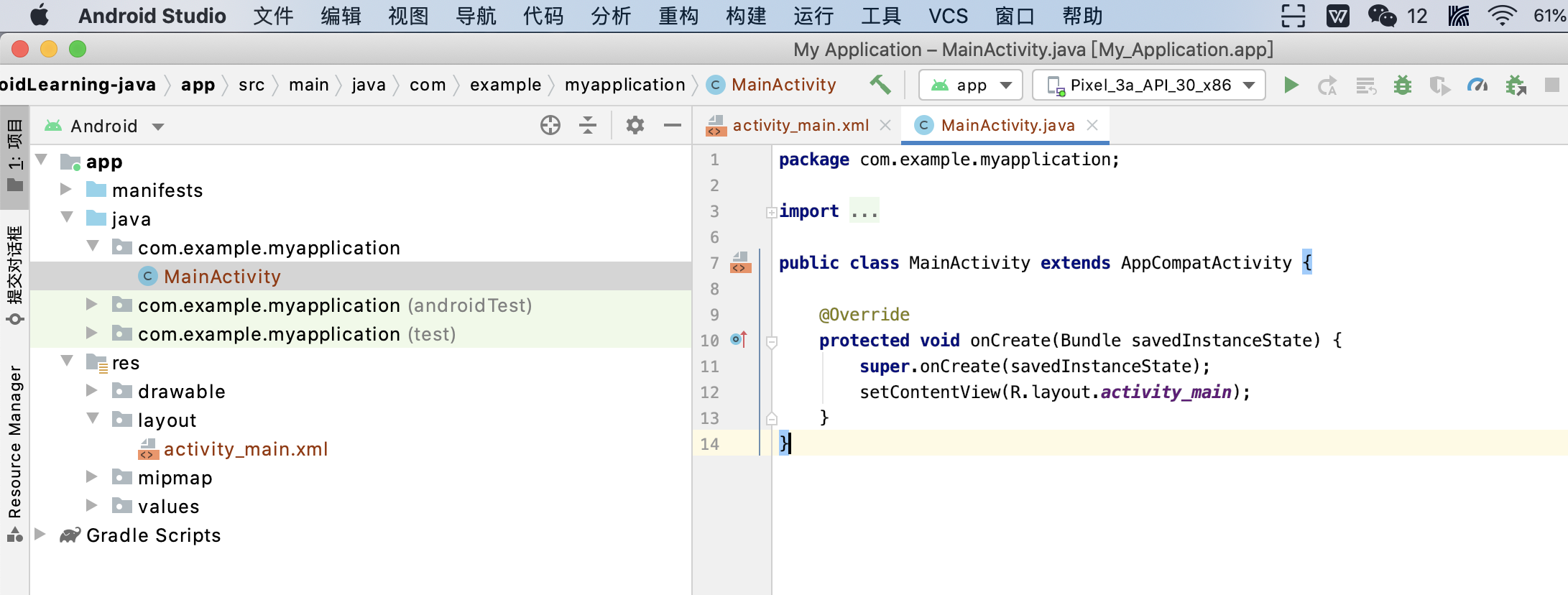The height and width of the screenshot is (595, 1568).
Task: Click Apply Changes and Restart Activity icon
Action: tap(1327, 86)
